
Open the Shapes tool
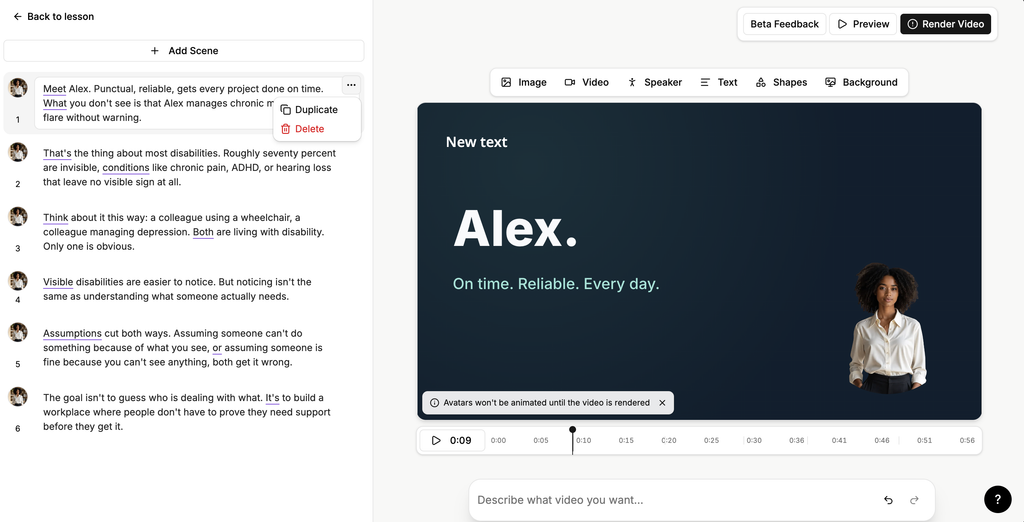(781, 82)
